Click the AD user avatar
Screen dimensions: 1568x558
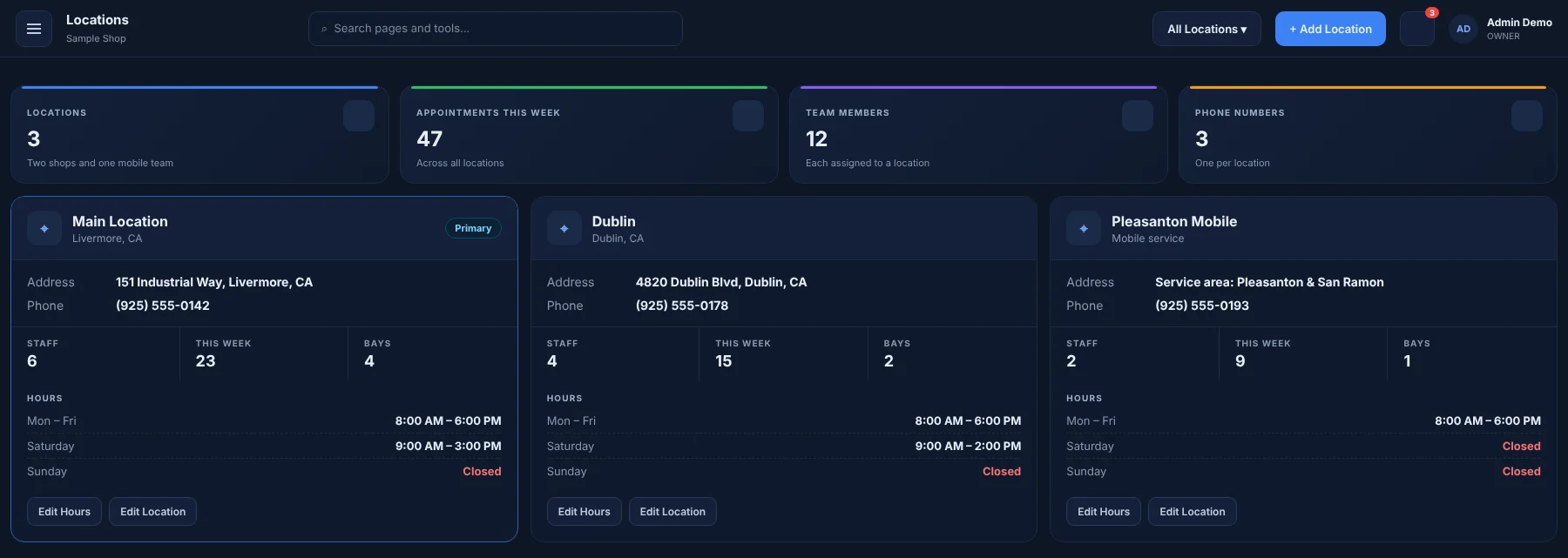(x=1463, y=29)
